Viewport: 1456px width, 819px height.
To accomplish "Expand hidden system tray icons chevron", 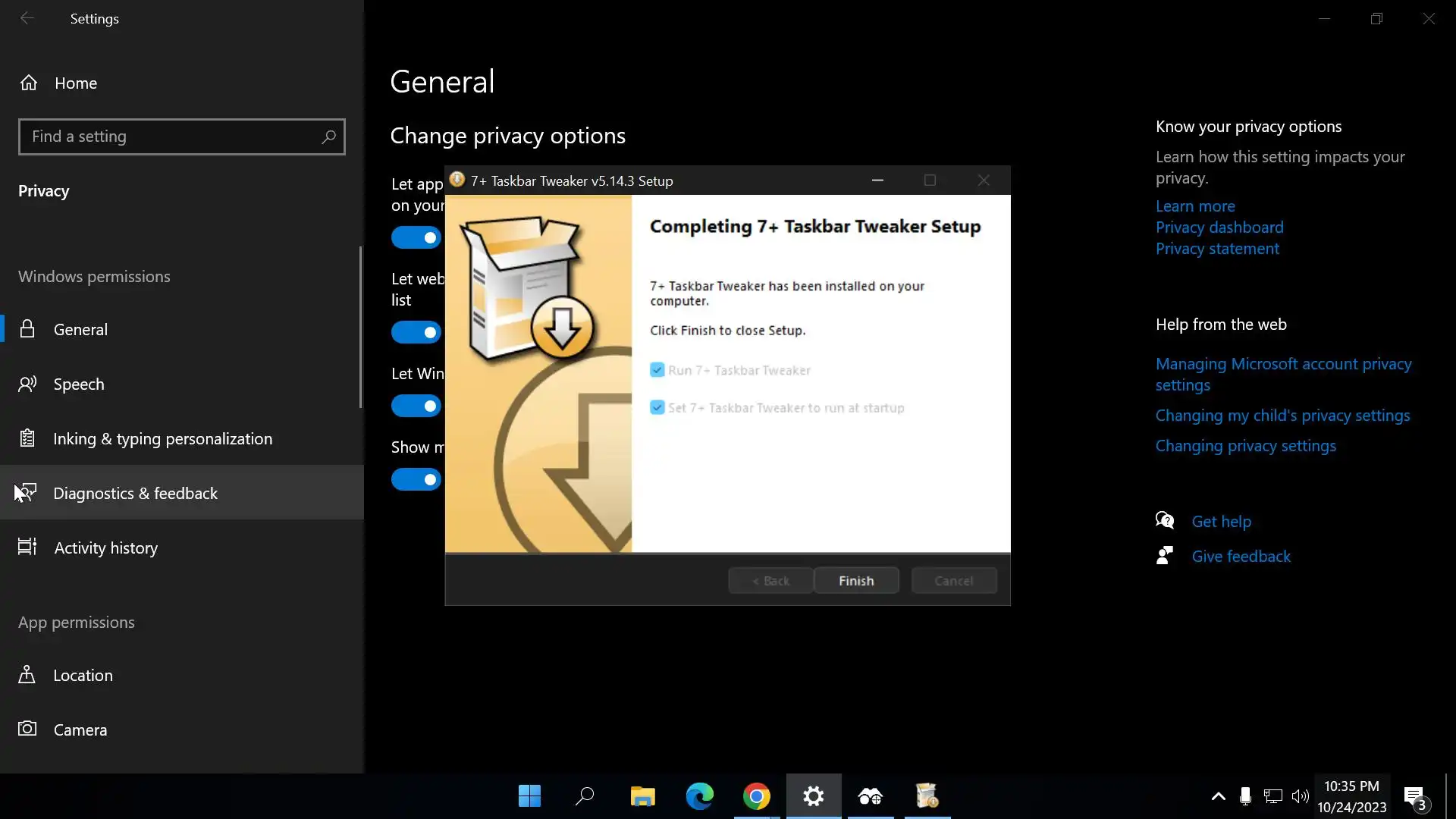I will (1218, 796).
